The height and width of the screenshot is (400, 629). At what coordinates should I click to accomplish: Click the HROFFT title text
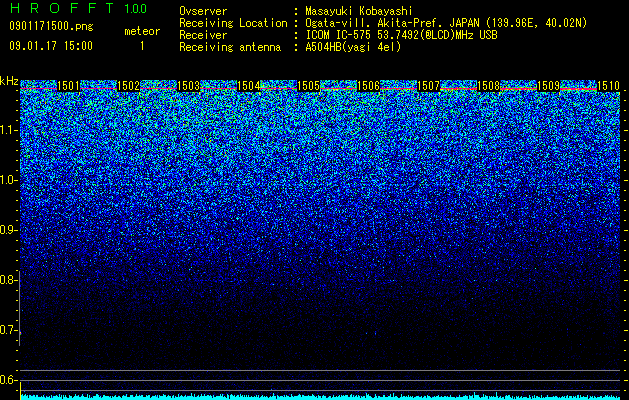(x=62, y=8)
